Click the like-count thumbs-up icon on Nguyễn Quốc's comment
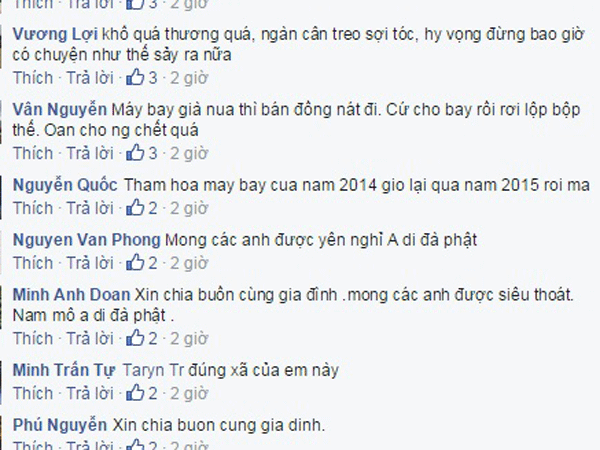The width and height of the screenshot is (600, 450). click(x=135, y=208)
